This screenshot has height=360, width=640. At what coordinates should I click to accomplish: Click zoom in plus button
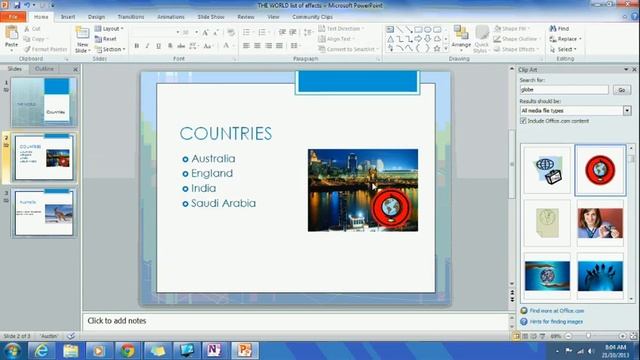[x=622, y=336]
